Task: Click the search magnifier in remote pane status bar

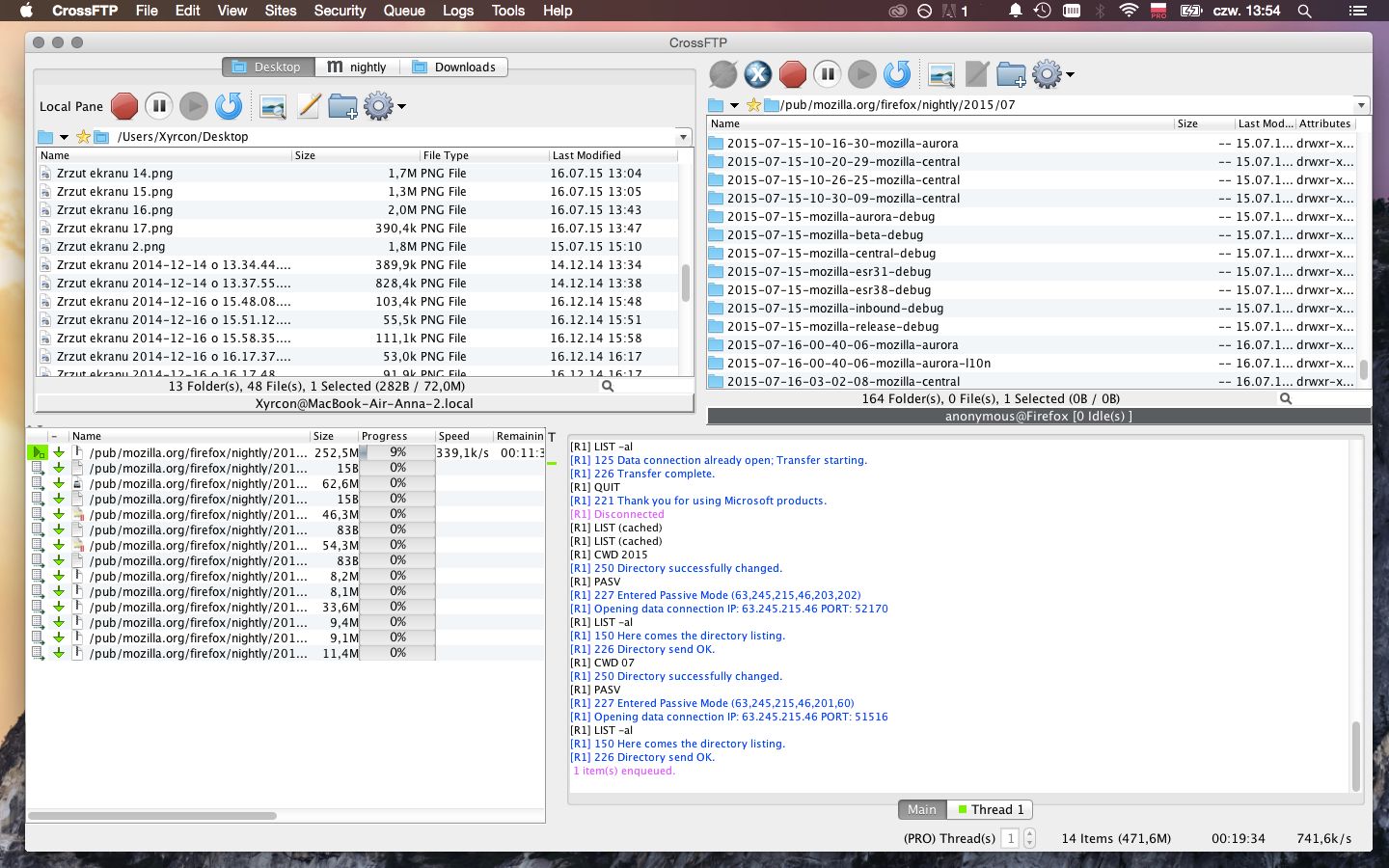Action: coord(1286,398)
